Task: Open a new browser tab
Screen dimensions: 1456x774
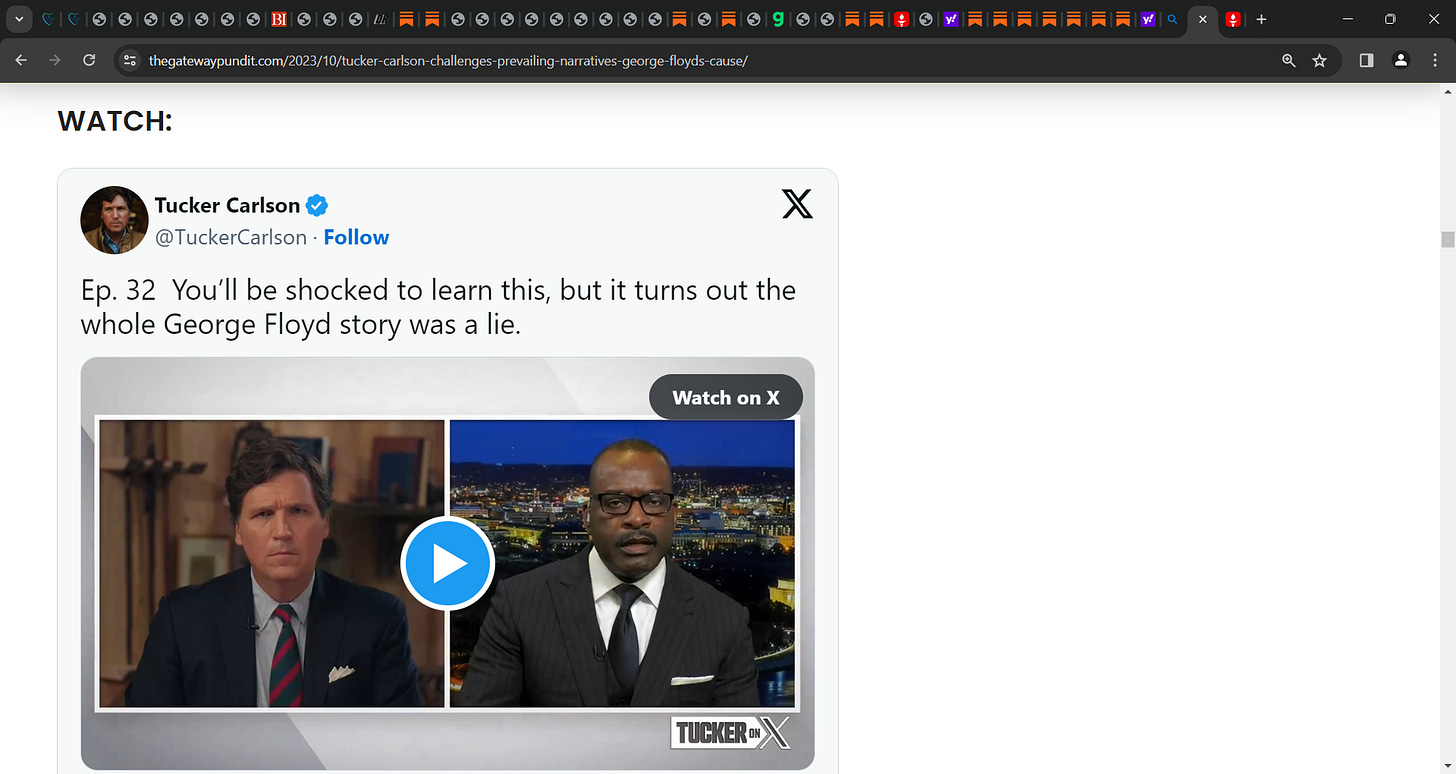Action: [1261, 19]
